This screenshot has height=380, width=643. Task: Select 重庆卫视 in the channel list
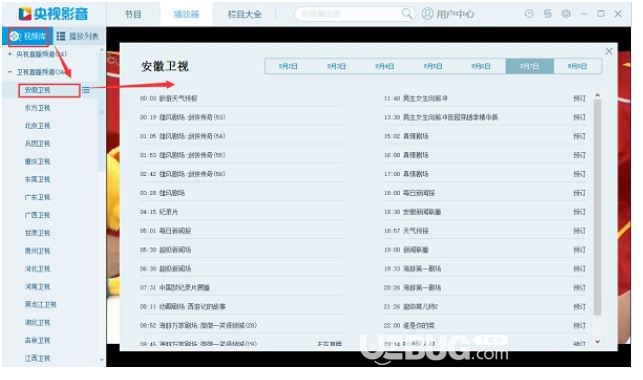point(37,162)
